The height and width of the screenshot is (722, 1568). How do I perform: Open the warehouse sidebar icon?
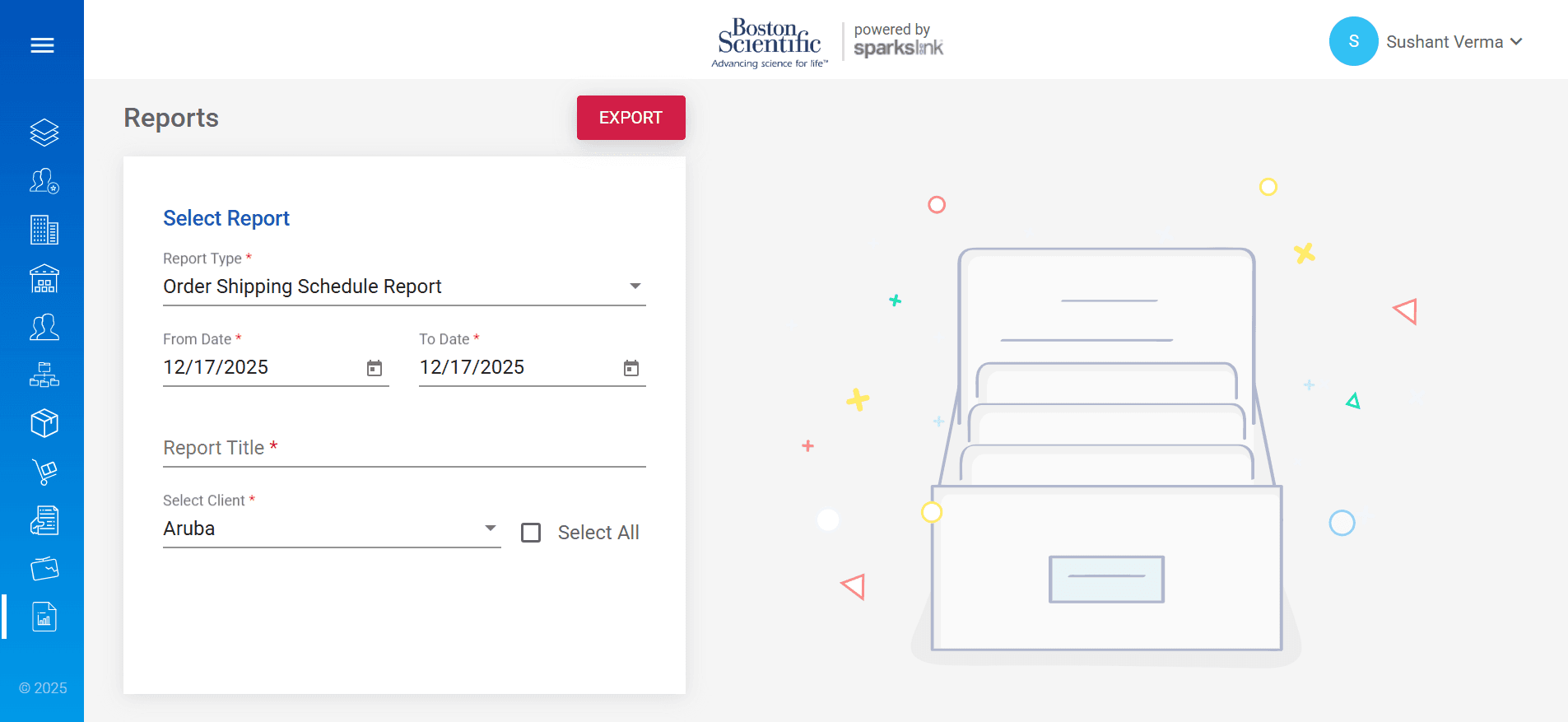[x=44, y=279]
